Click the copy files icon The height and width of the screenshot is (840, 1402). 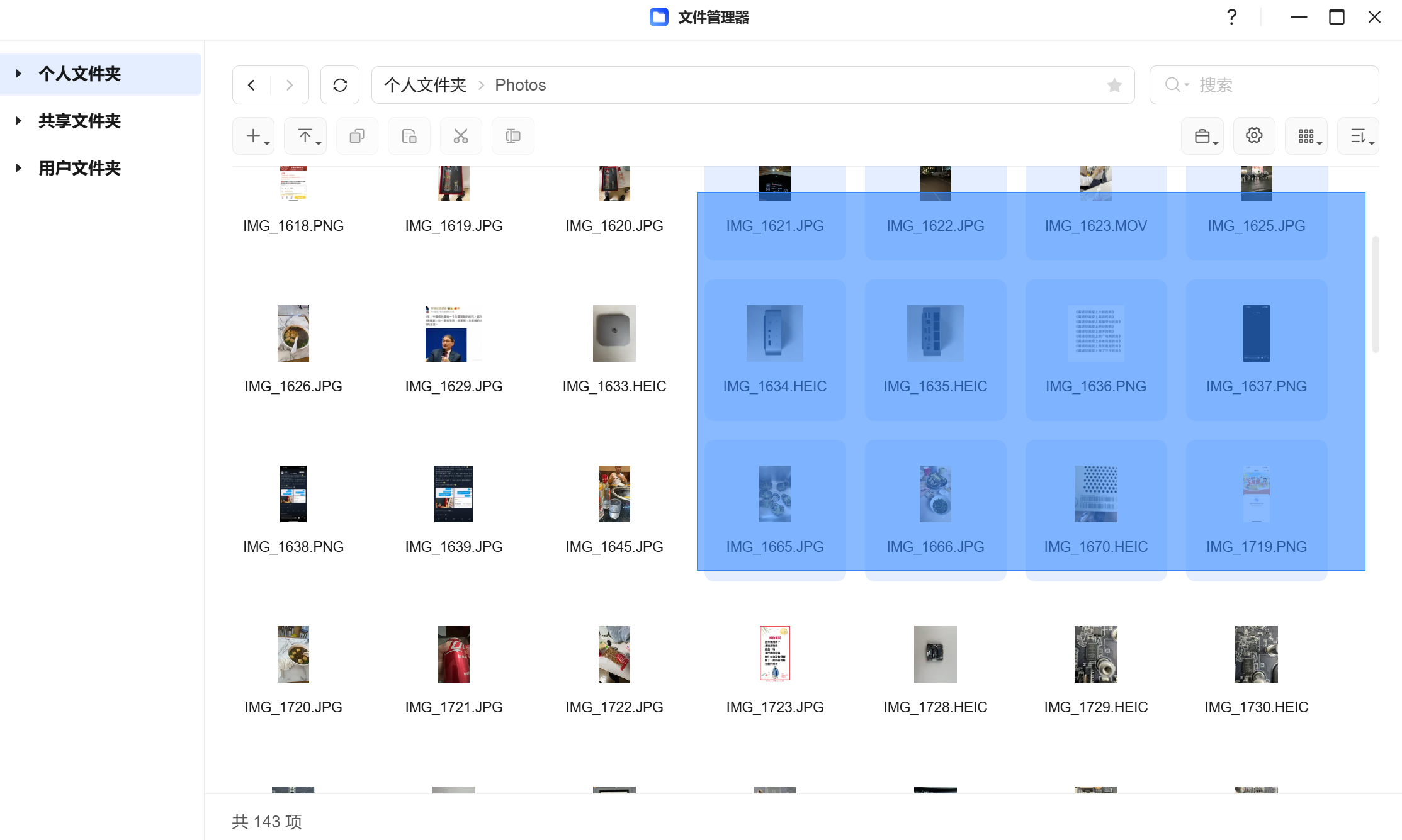pyautogui.click(x=357, y=136)
